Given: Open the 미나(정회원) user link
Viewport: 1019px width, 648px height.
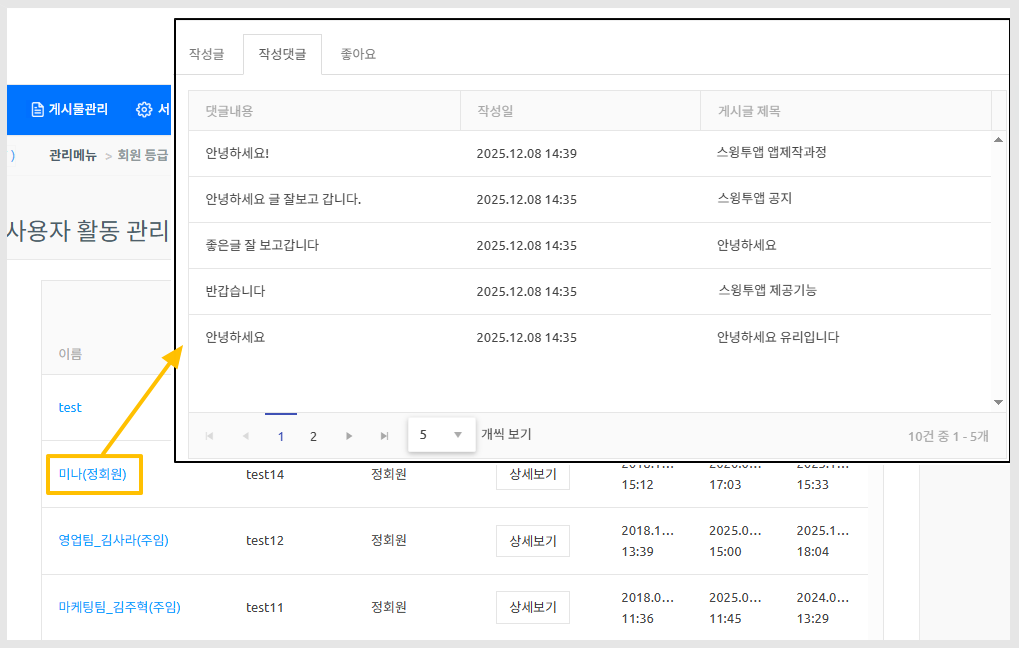Looking at the screenshot, I should pyautogui.click(x=93, y=474).
